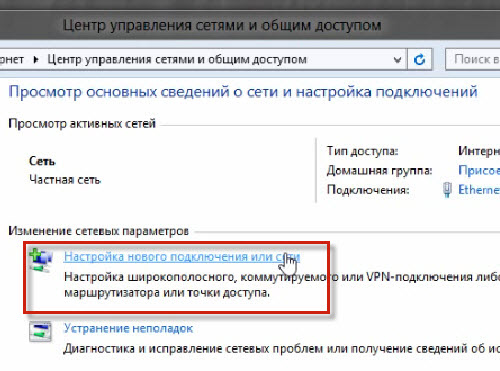Click the page heading 'Просмотр основных сведений о сети'
The width and height of the screenshot is (500, 371).
tap(143, 92)
